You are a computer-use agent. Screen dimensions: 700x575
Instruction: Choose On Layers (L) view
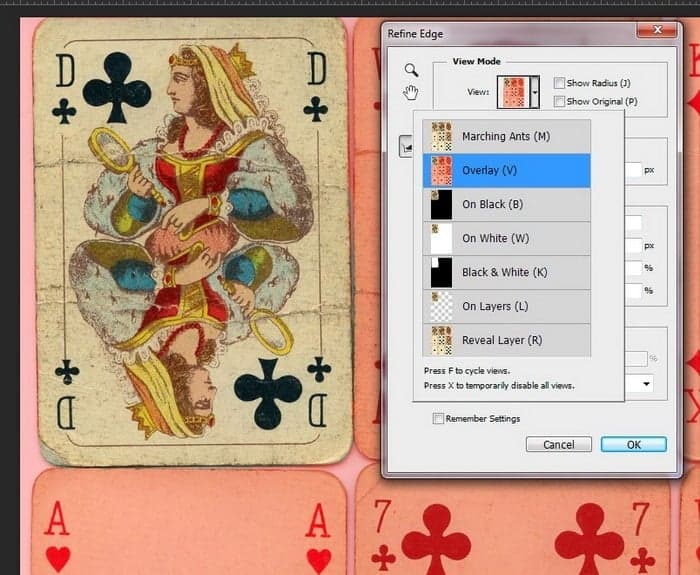[507, 306]
